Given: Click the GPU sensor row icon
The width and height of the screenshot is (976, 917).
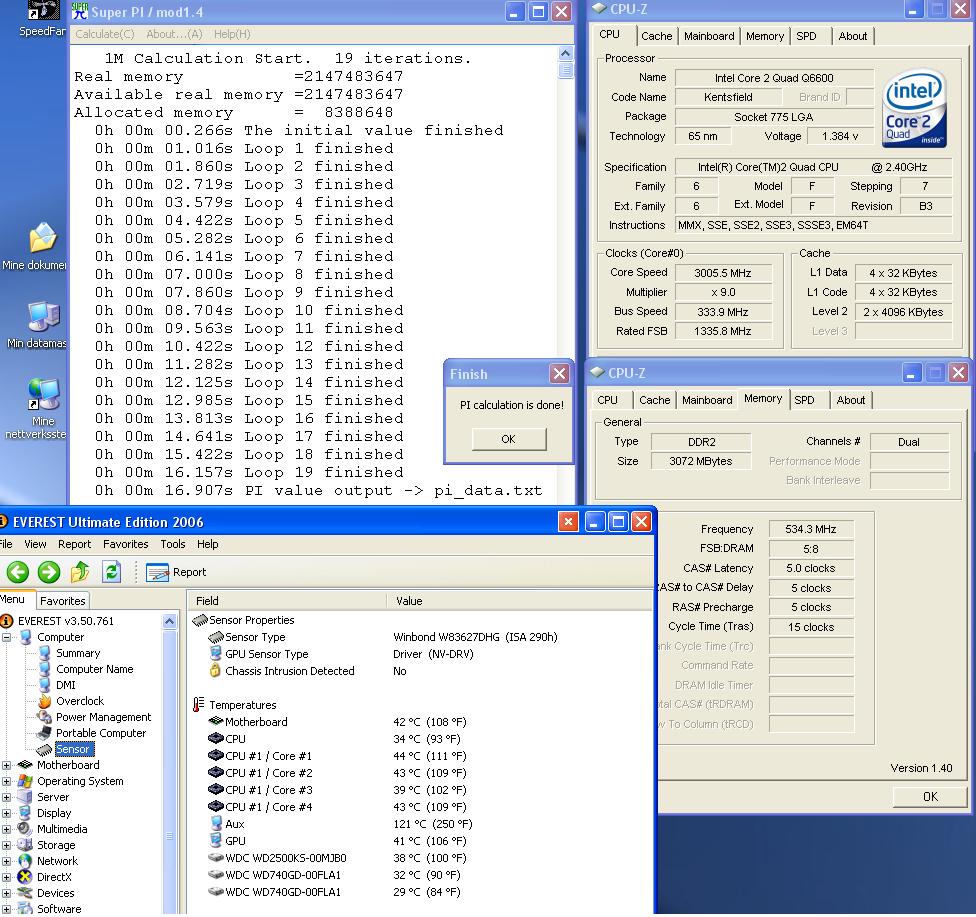Looking at the screenshot, I should pyautogui.click(x=215, y=840).
